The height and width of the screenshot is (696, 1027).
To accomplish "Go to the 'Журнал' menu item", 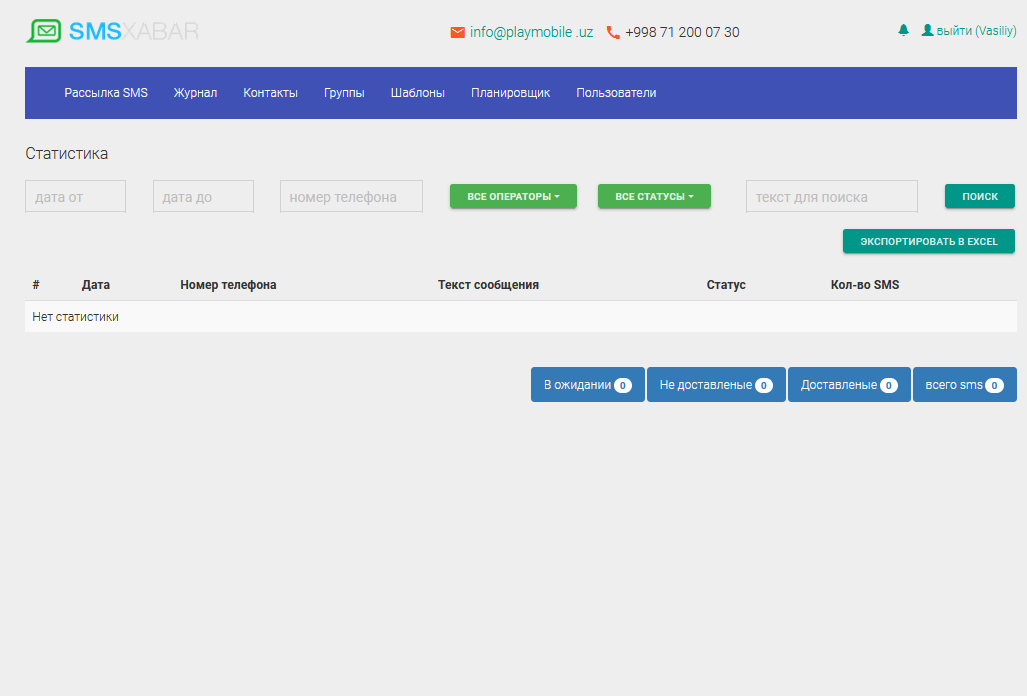I will [195, 93].
